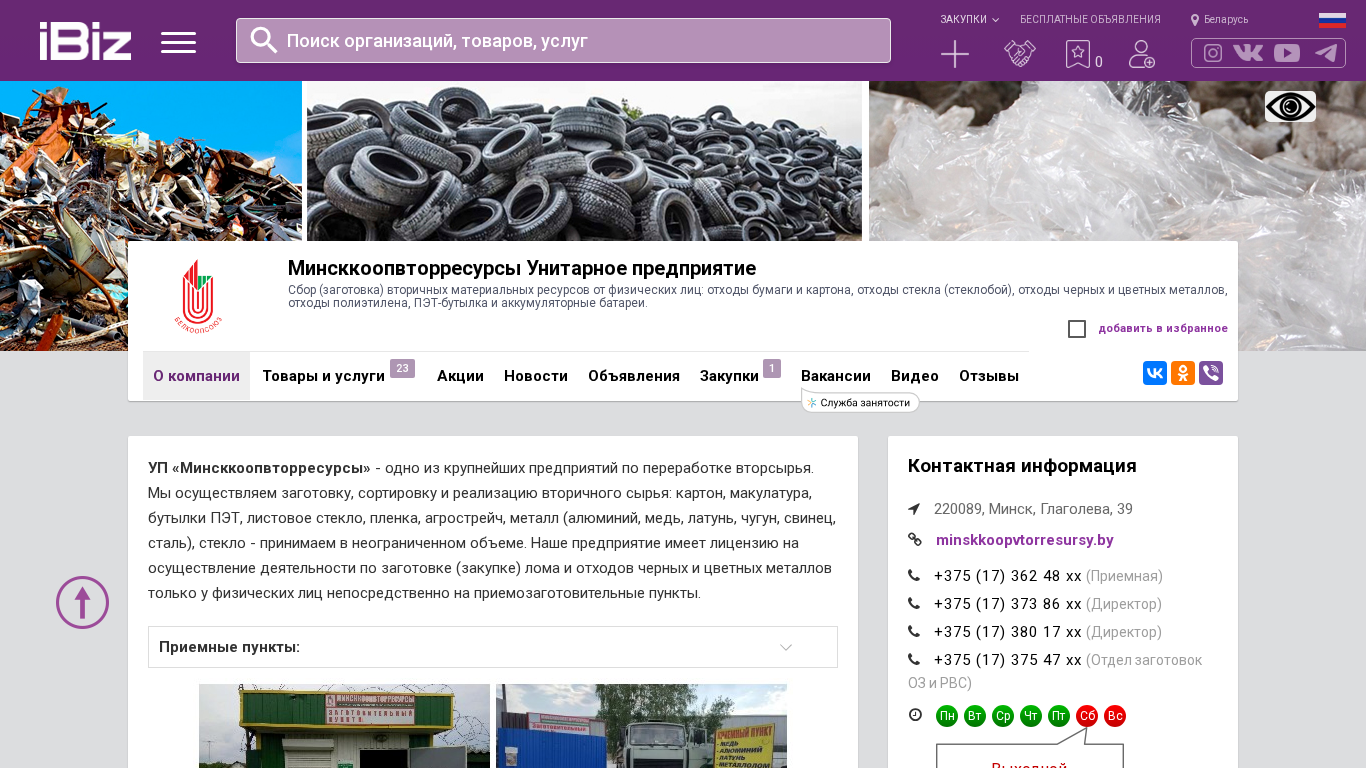This screenshot has height=768, width=1366.
Task: Open the green collection kiosk photo
Action: (x=344, y=726)
